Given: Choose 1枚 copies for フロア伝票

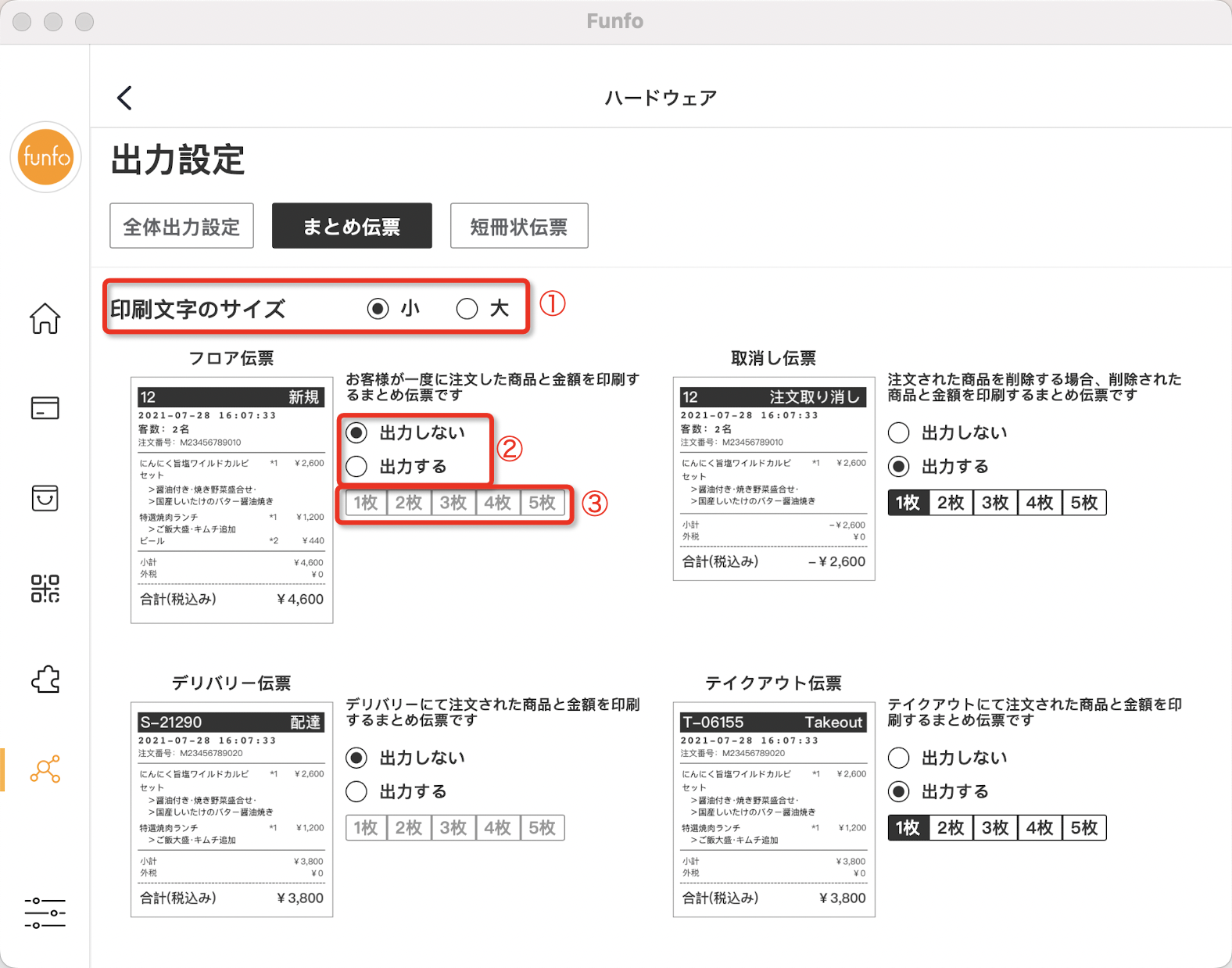Looking at the screenshot, I should [366, 502].
